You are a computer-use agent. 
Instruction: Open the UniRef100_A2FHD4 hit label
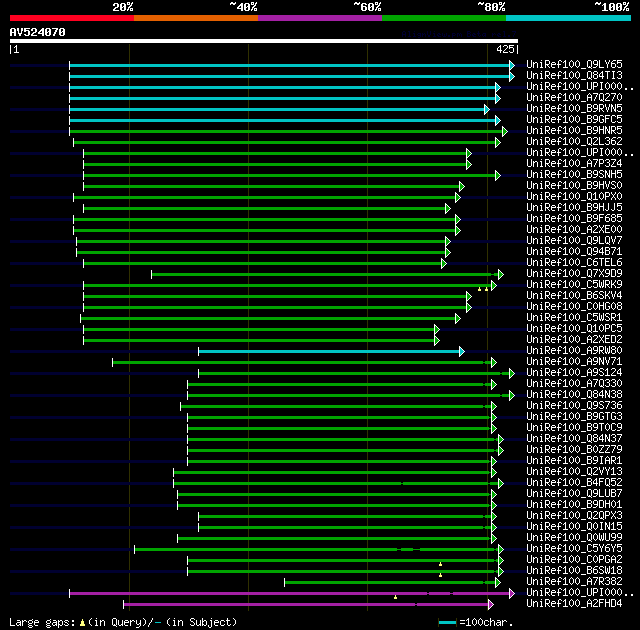574,604
